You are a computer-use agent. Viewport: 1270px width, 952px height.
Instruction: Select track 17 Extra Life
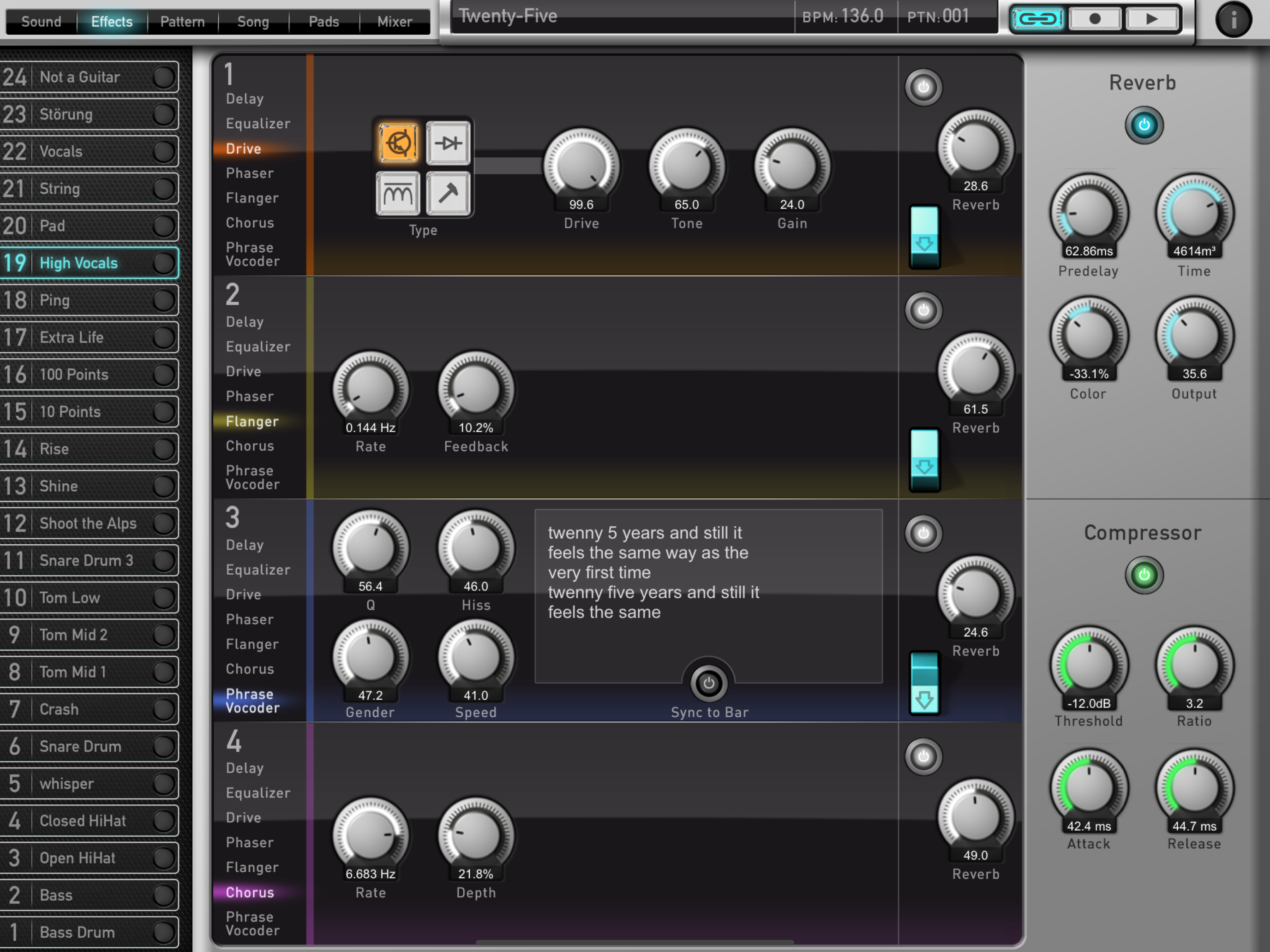pyautogui.click(x=89, y=338)
